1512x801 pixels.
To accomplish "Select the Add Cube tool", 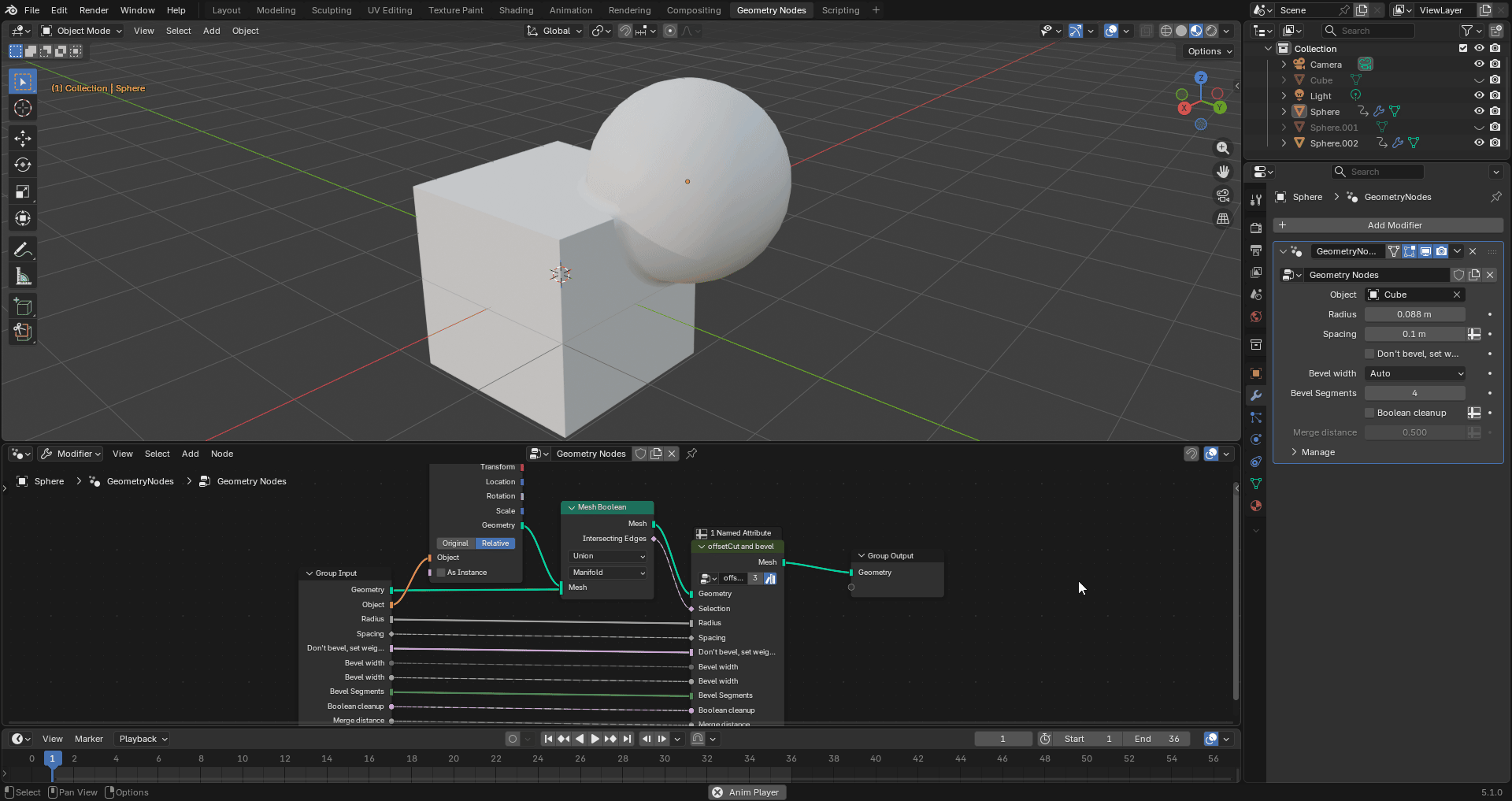I will tap(23, 306).
